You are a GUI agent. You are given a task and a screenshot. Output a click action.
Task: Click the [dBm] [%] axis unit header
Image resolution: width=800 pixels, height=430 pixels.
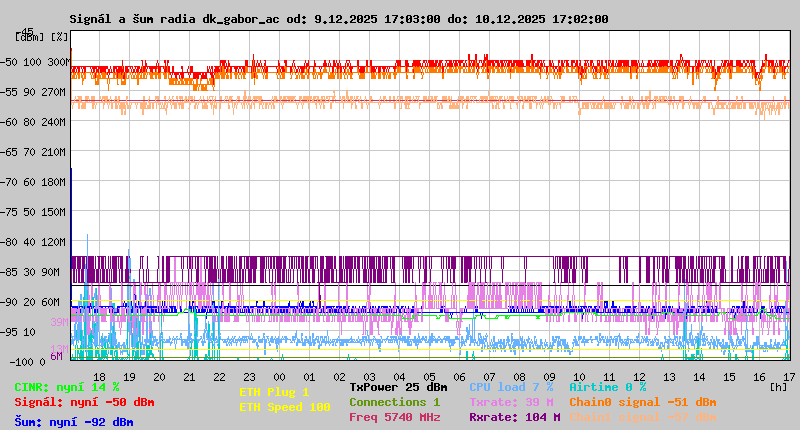pyautogui.click(x=42, y=37)
